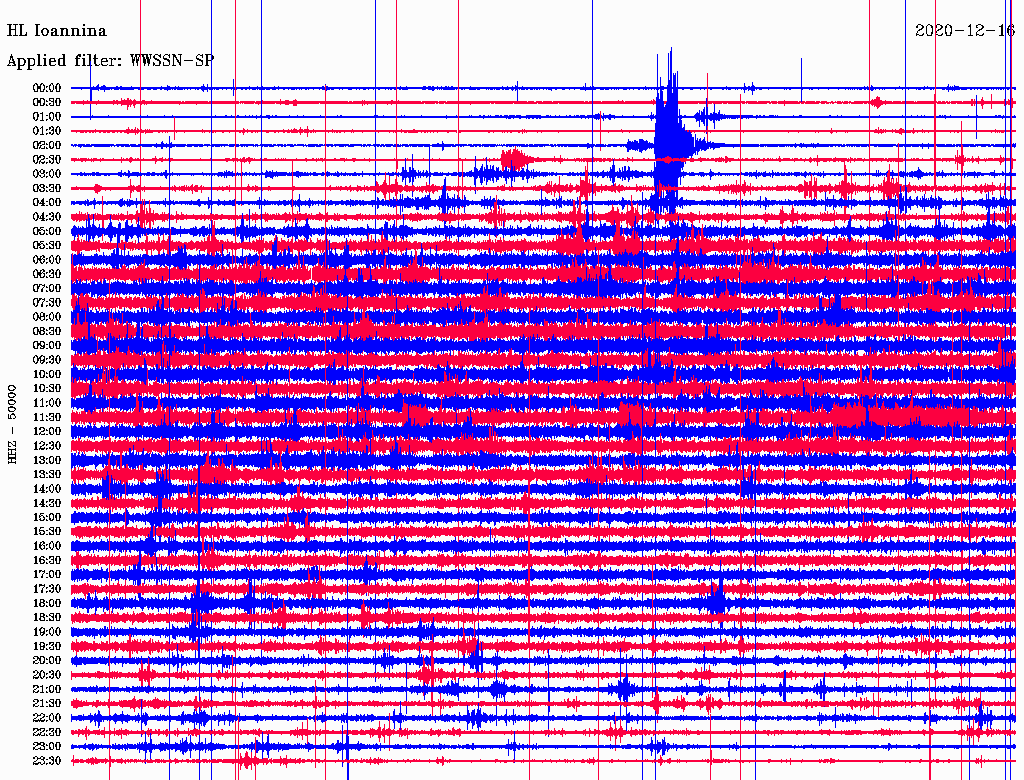Screen dimensions: 1024x780
Task: Click the 'HHZ - 50000' axis label
Action: [12, 425]
